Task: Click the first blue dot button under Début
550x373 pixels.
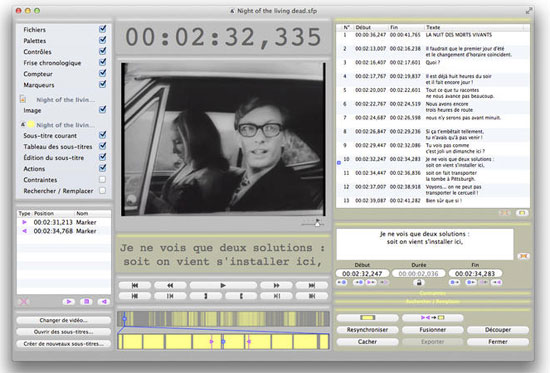Action: (342, 282)
